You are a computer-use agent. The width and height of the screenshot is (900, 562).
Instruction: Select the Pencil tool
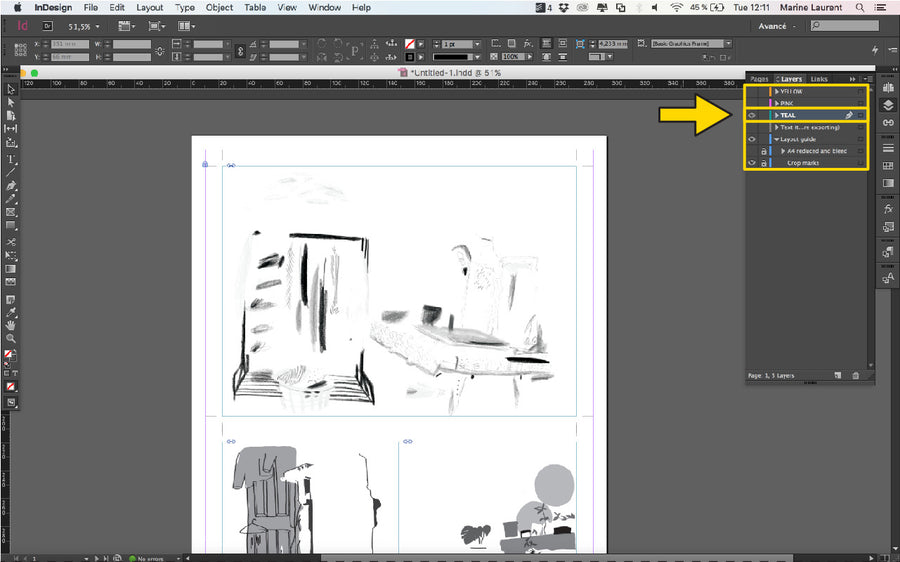pyautogui.click(x=10, y=199)
